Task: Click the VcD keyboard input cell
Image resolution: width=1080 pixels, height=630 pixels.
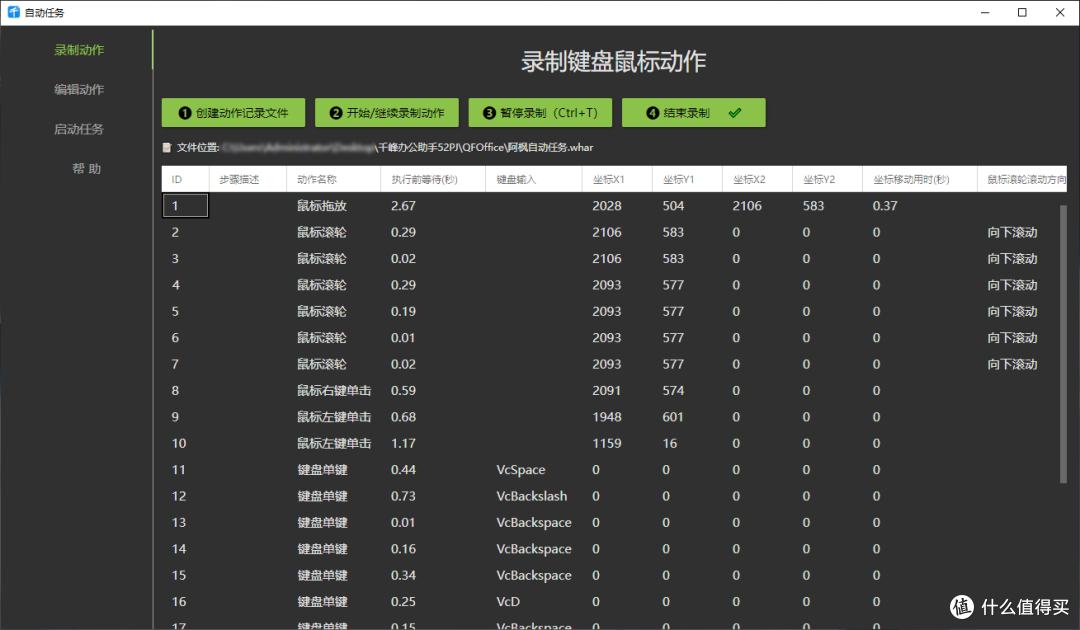Action: point(508,602)
